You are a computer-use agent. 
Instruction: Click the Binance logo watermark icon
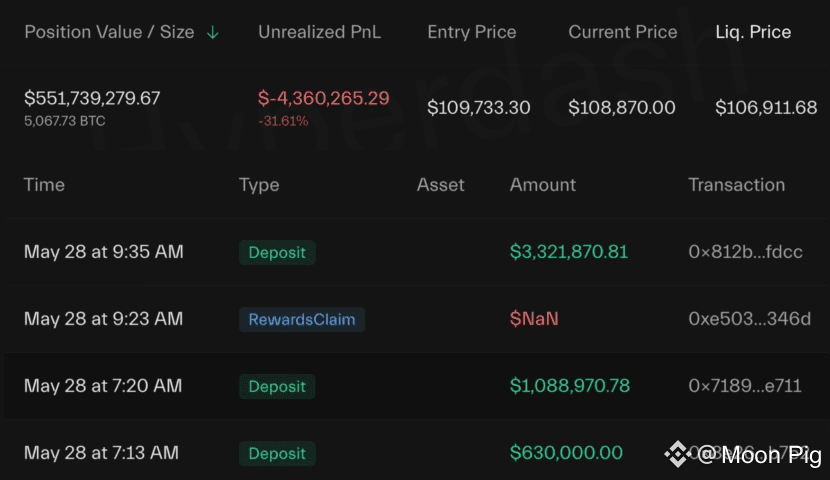point(677,454)
